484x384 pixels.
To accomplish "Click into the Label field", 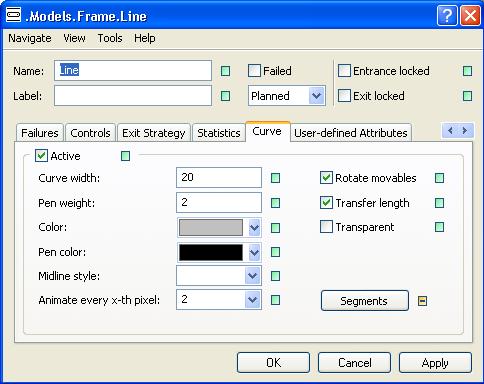I will pyautogui.click(x=133, y=96).
